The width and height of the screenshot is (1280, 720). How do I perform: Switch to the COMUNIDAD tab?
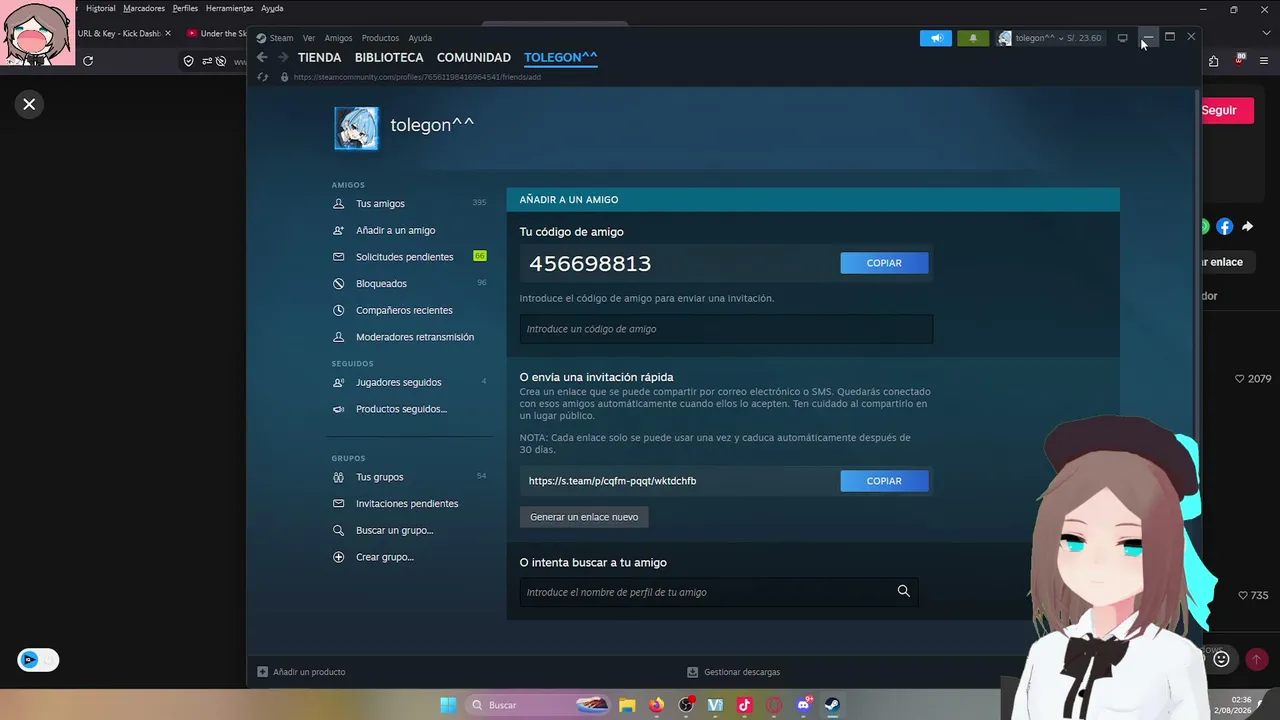[x=474, y=58]
